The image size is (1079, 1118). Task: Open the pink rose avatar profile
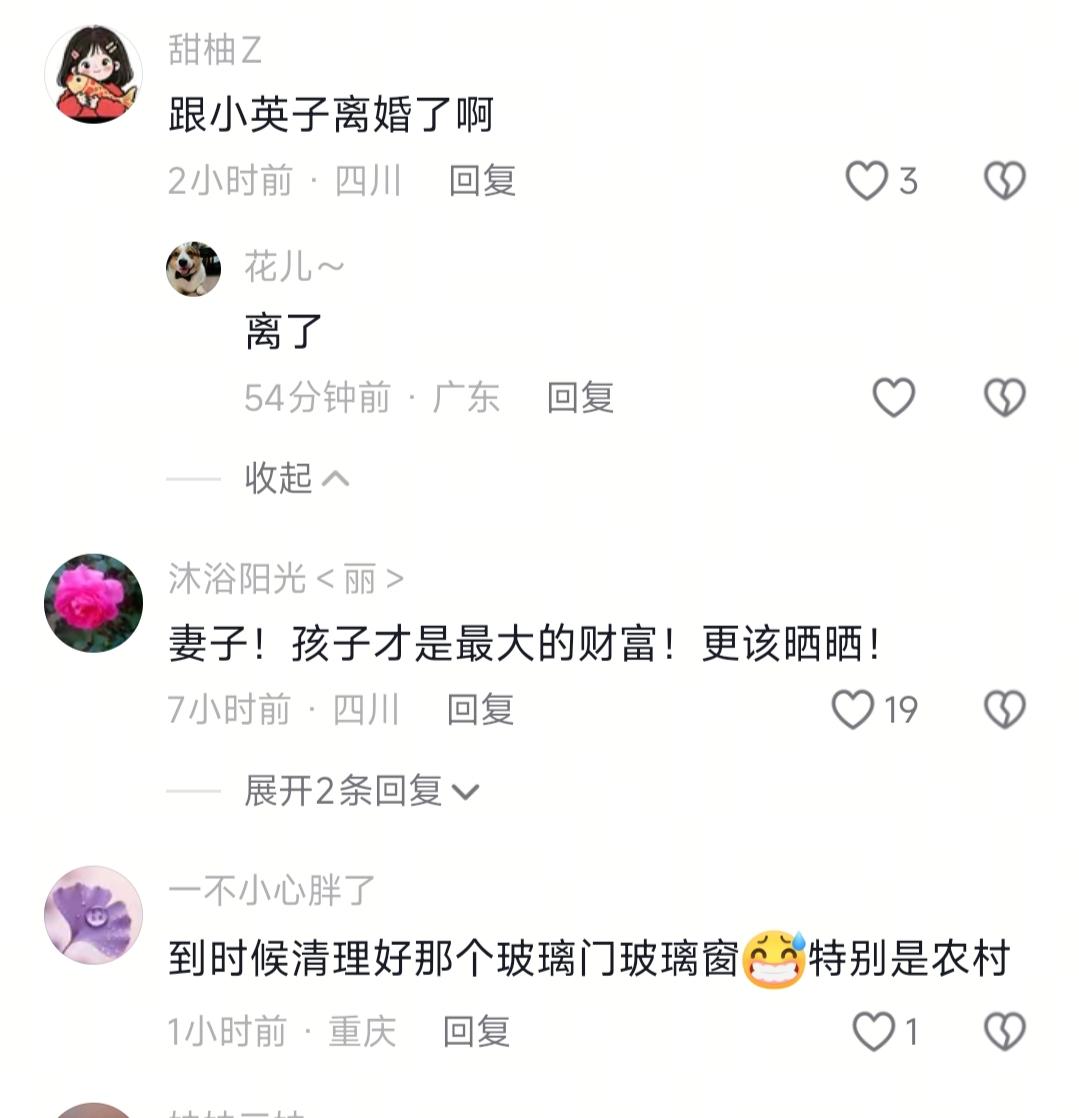point(93,603)
